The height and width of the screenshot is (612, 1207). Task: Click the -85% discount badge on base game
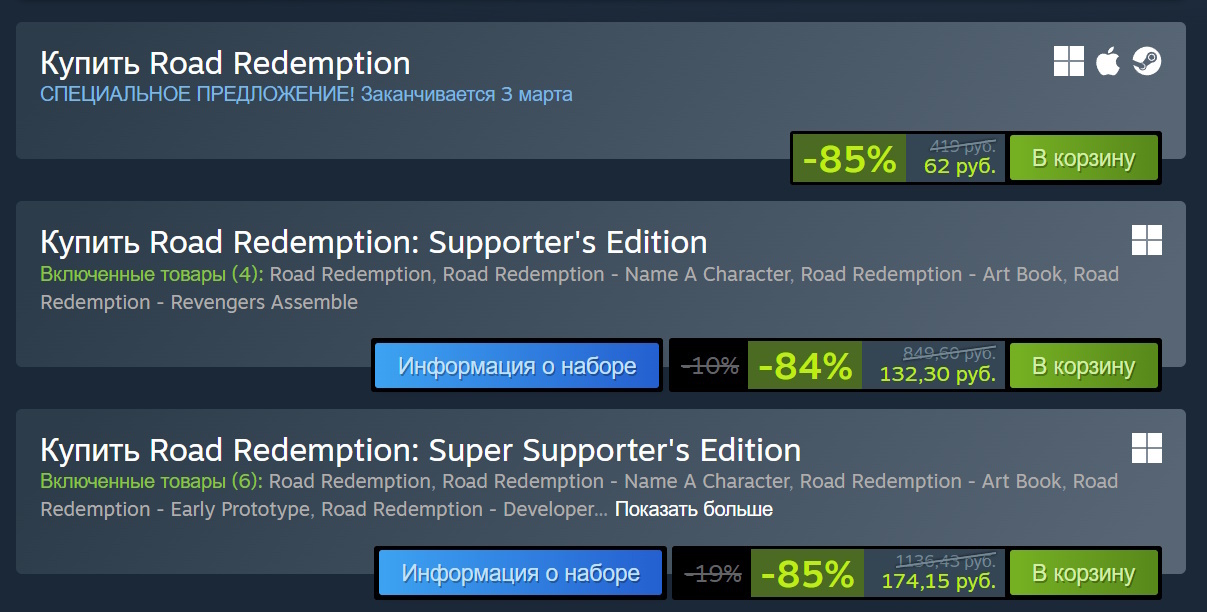pyautogui.click(x=849, y=159)
